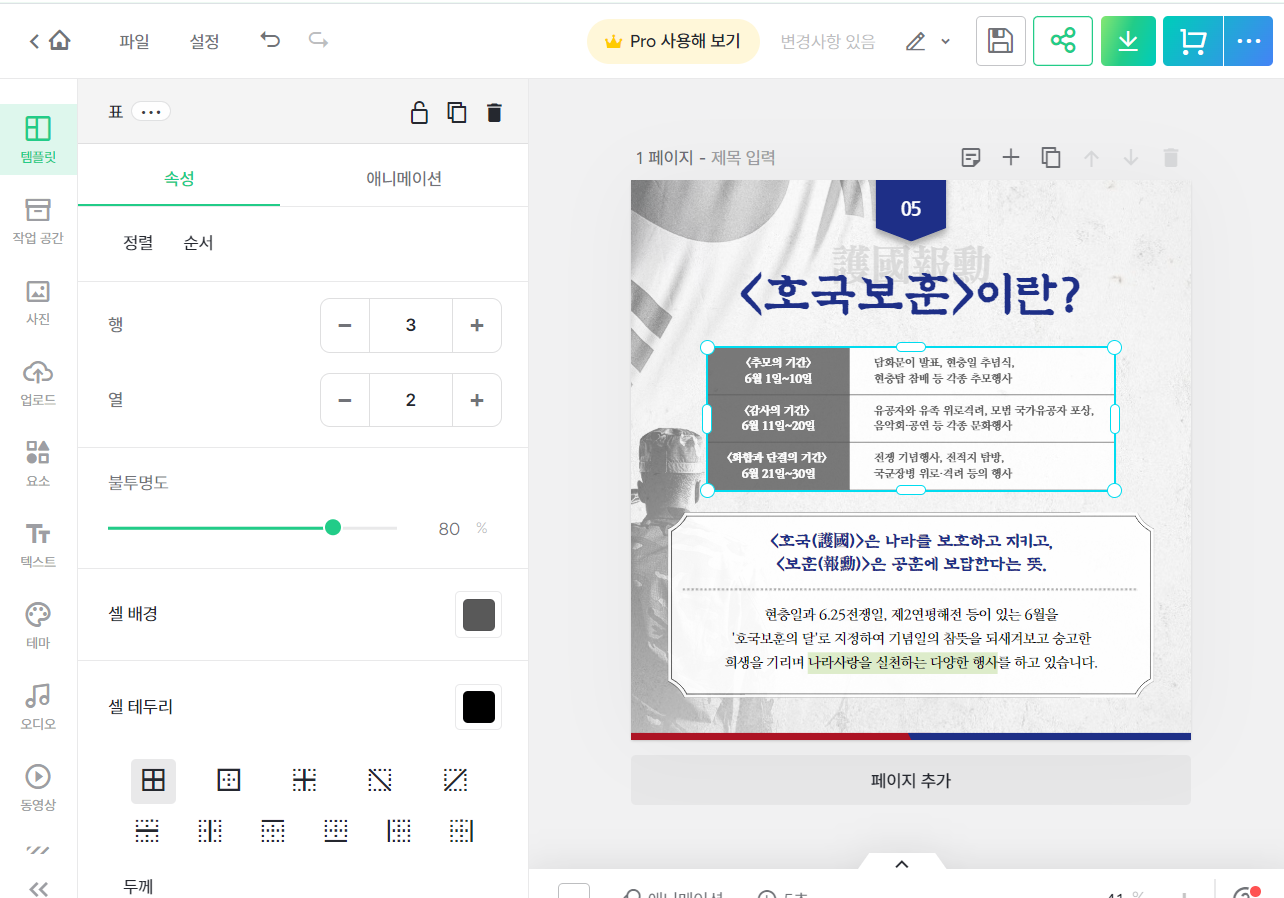The width and height of the screenshot is (1284, 898).
Task: Open the 셀 배경 color swatch
Action: pyautogui.click(x=478, y=614)
